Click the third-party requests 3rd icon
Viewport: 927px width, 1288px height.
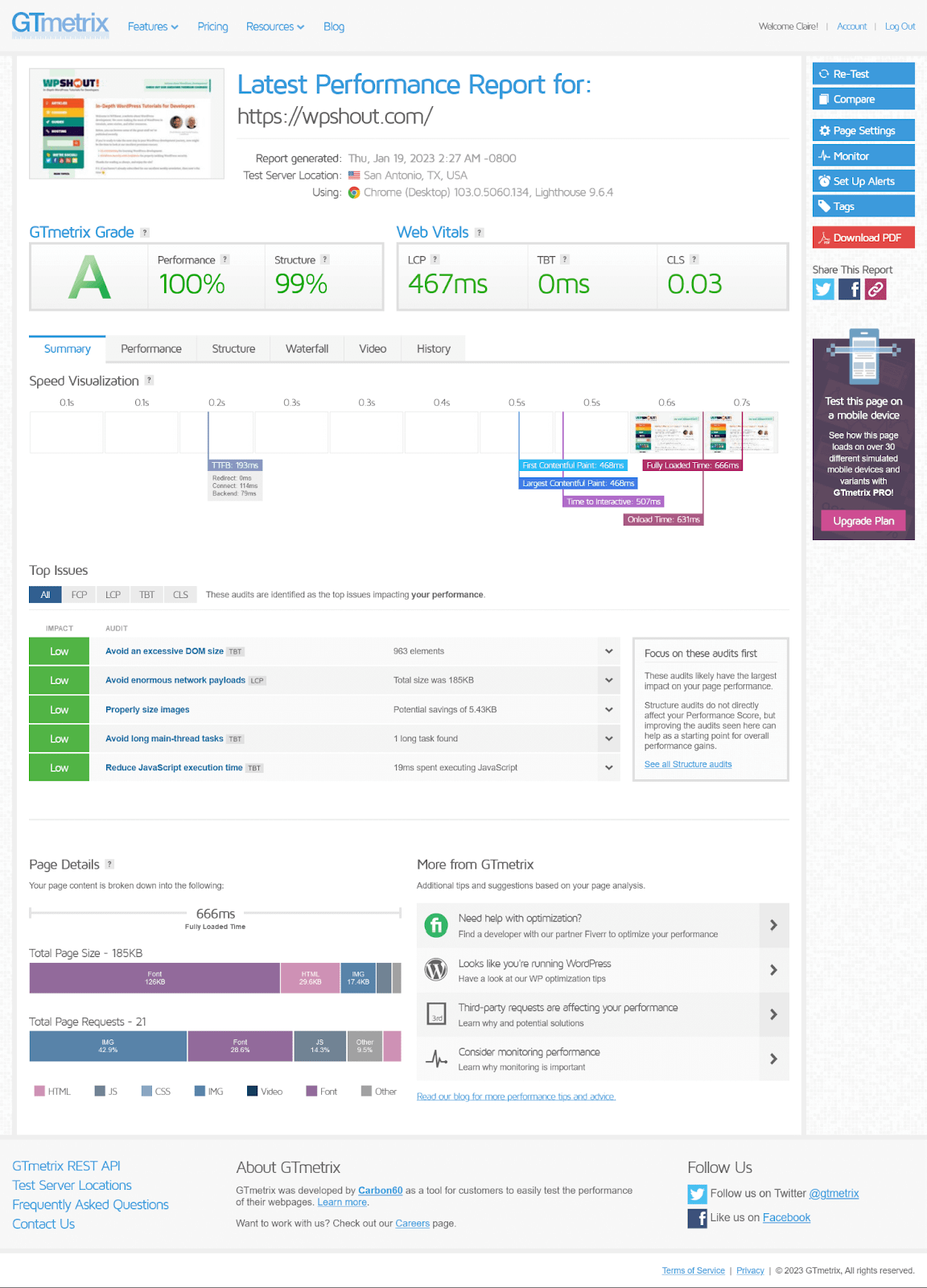tap(436, 1014)
